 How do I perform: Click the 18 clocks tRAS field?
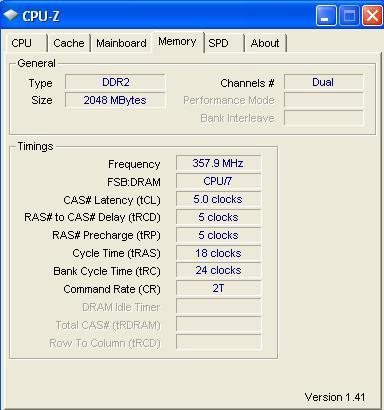coord(218,253)
